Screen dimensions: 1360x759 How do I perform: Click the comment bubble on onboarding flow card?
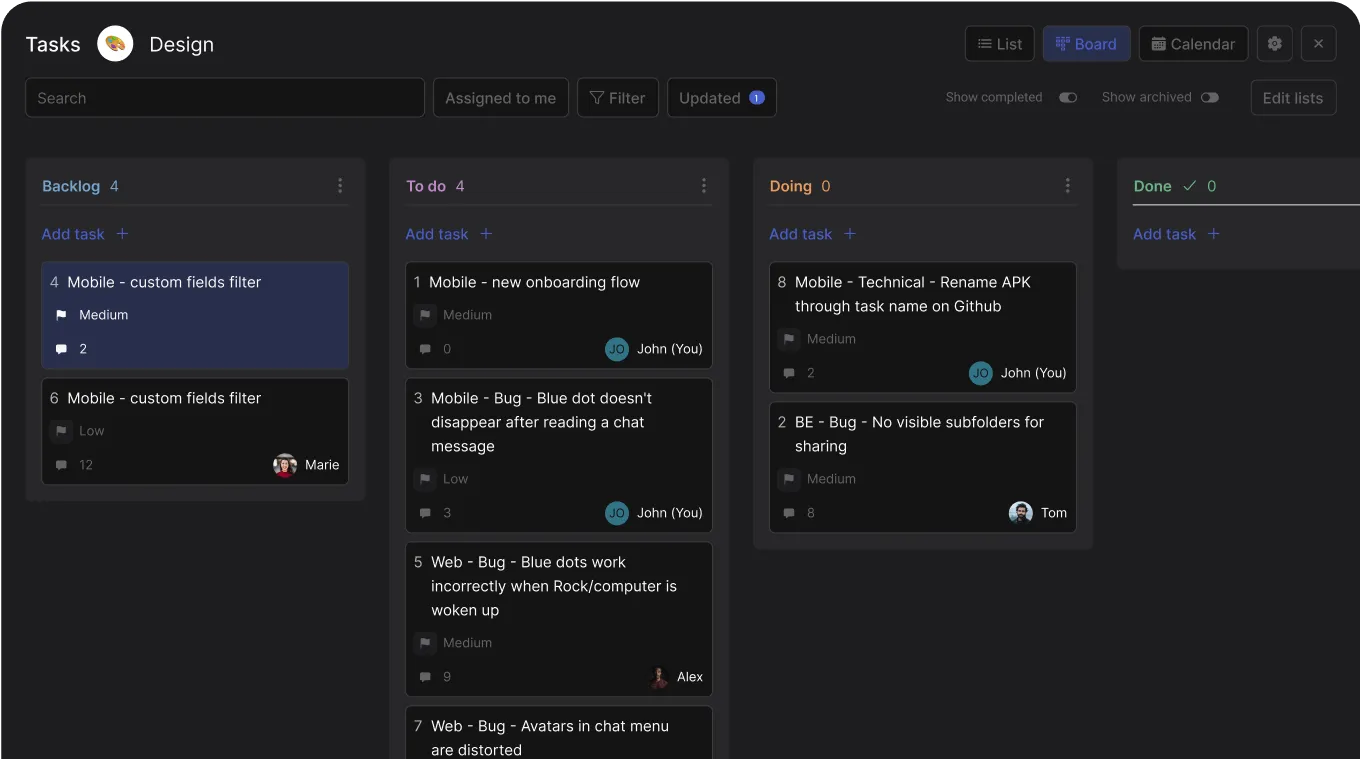pyautogui.click(x=424, y=348)
